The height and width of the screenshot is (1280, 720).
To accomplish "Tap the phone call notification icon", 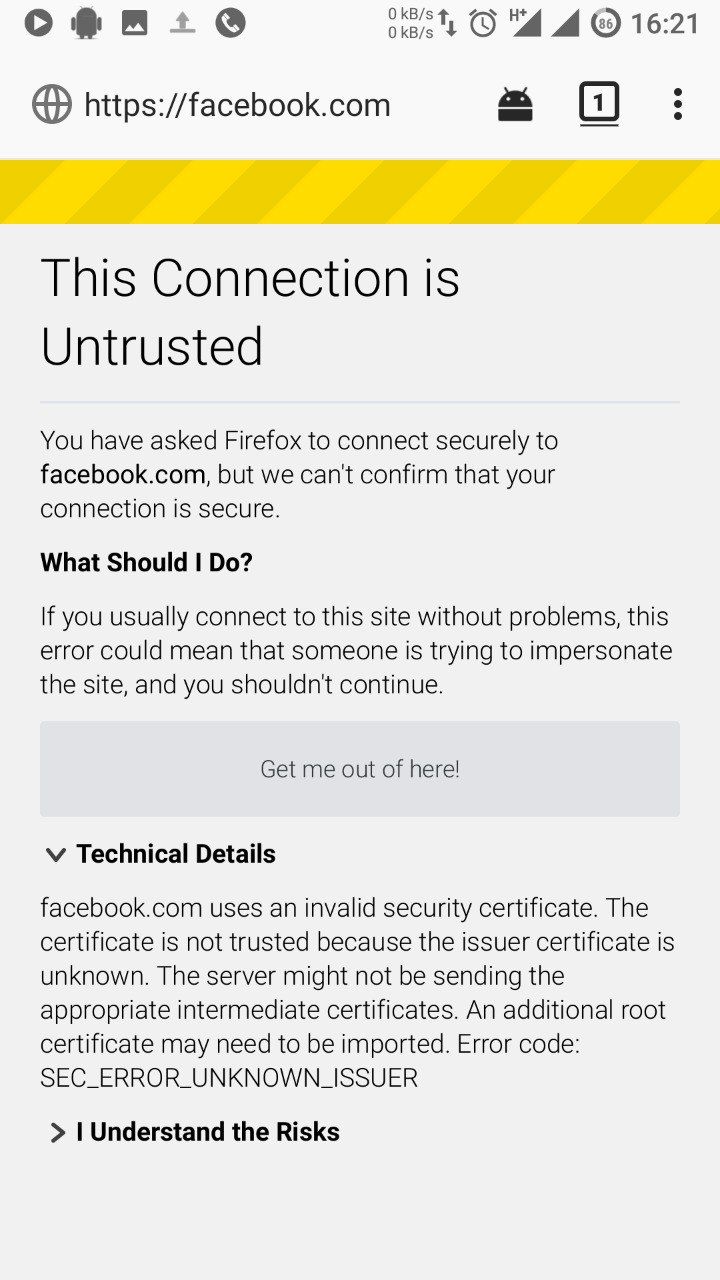I will (x=230, y=22).
